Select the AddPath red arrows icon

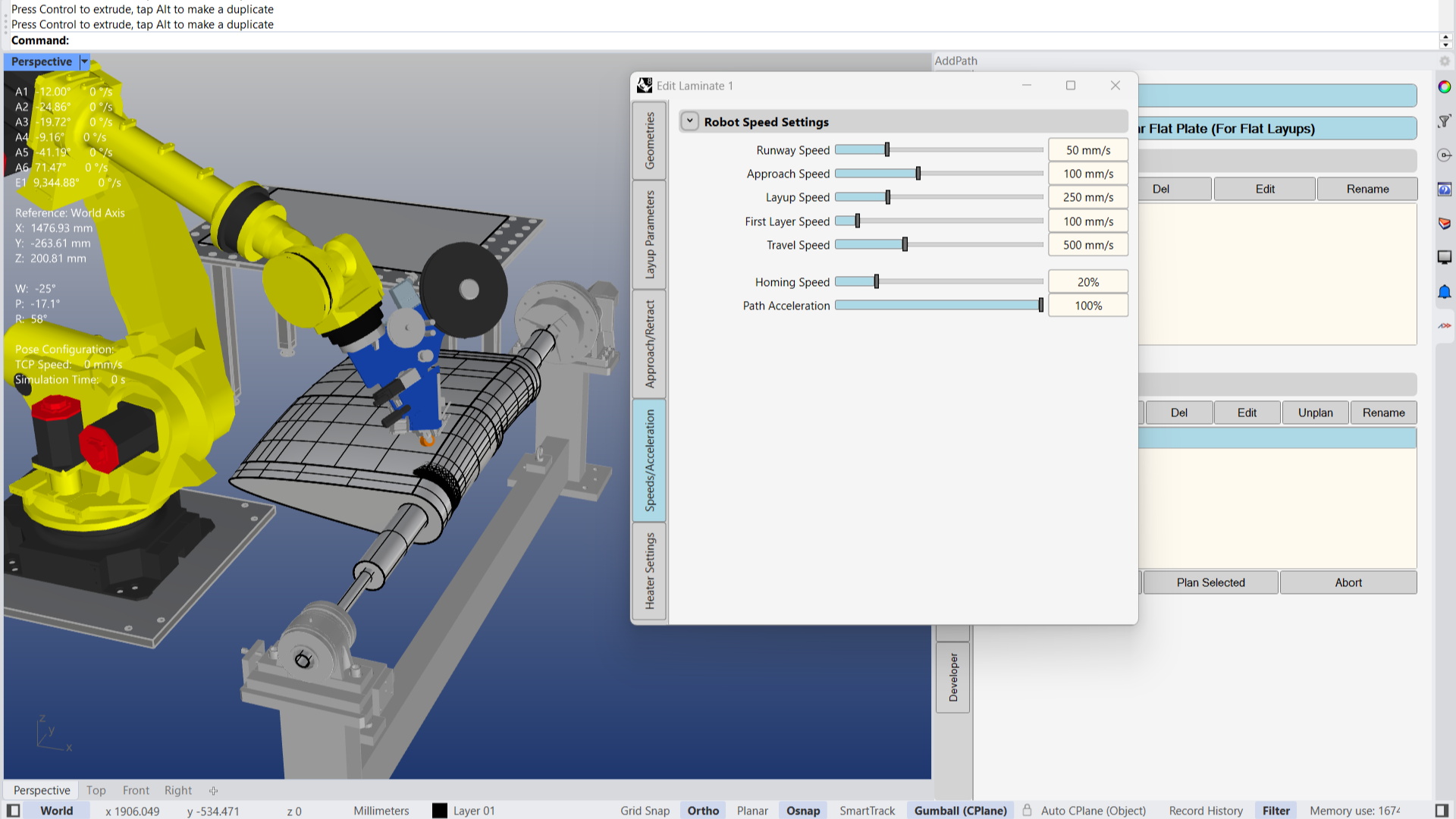(x=1445, y=325)
